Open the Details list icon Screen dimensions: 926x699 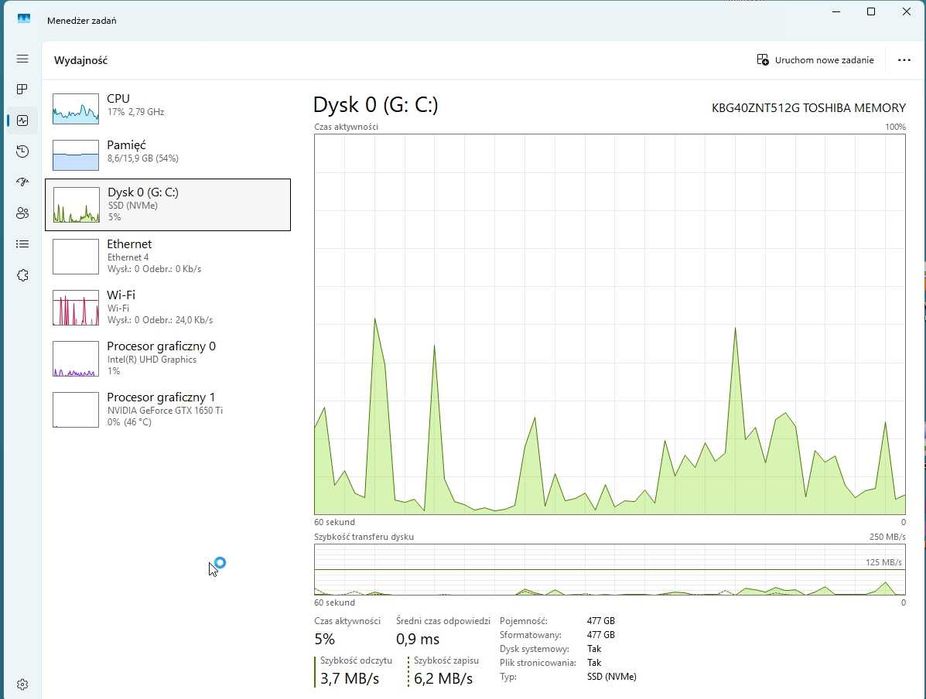coord(22,244)
